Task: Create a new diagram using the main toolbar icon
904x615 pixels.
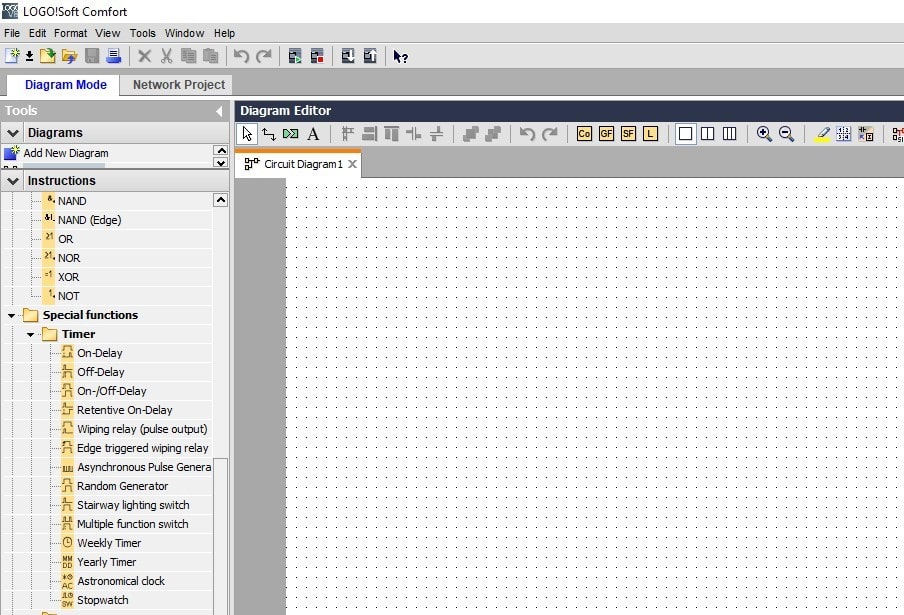Action: (12, 56)
